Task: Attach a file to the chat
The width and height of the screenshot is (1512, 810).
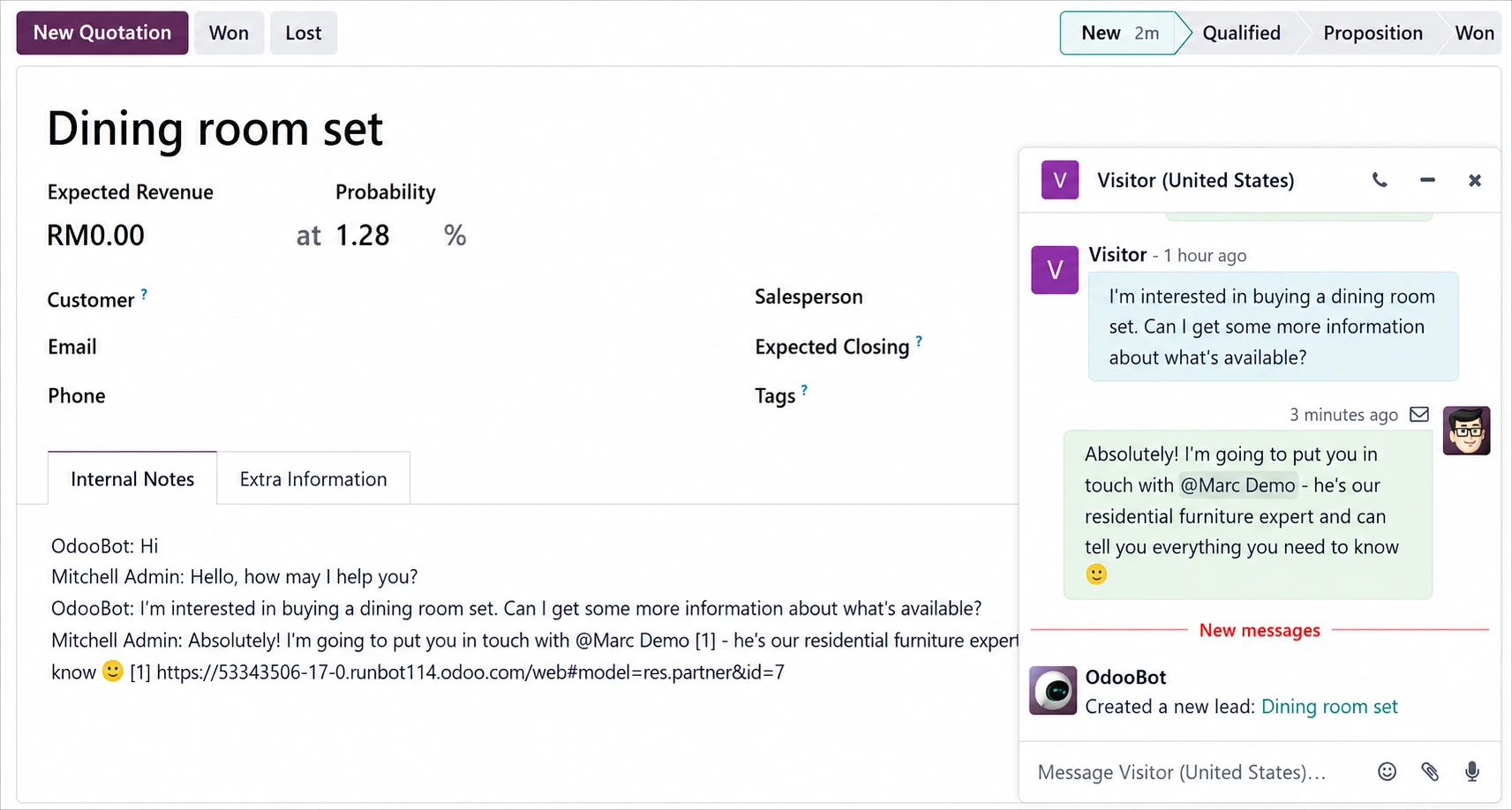Action: coord(1430,772)
